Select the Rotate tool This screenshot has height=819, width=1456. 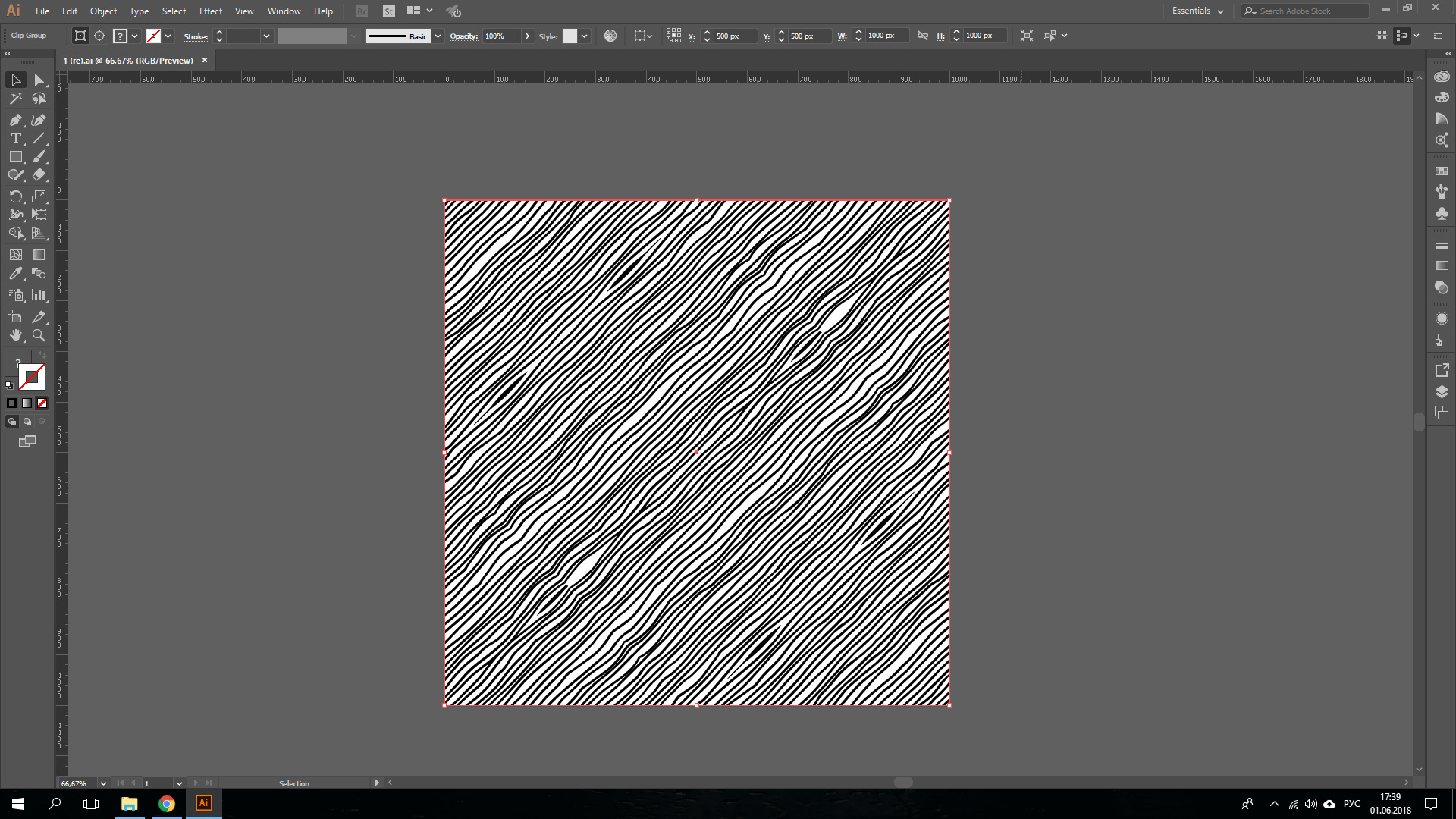pos(16,196)
